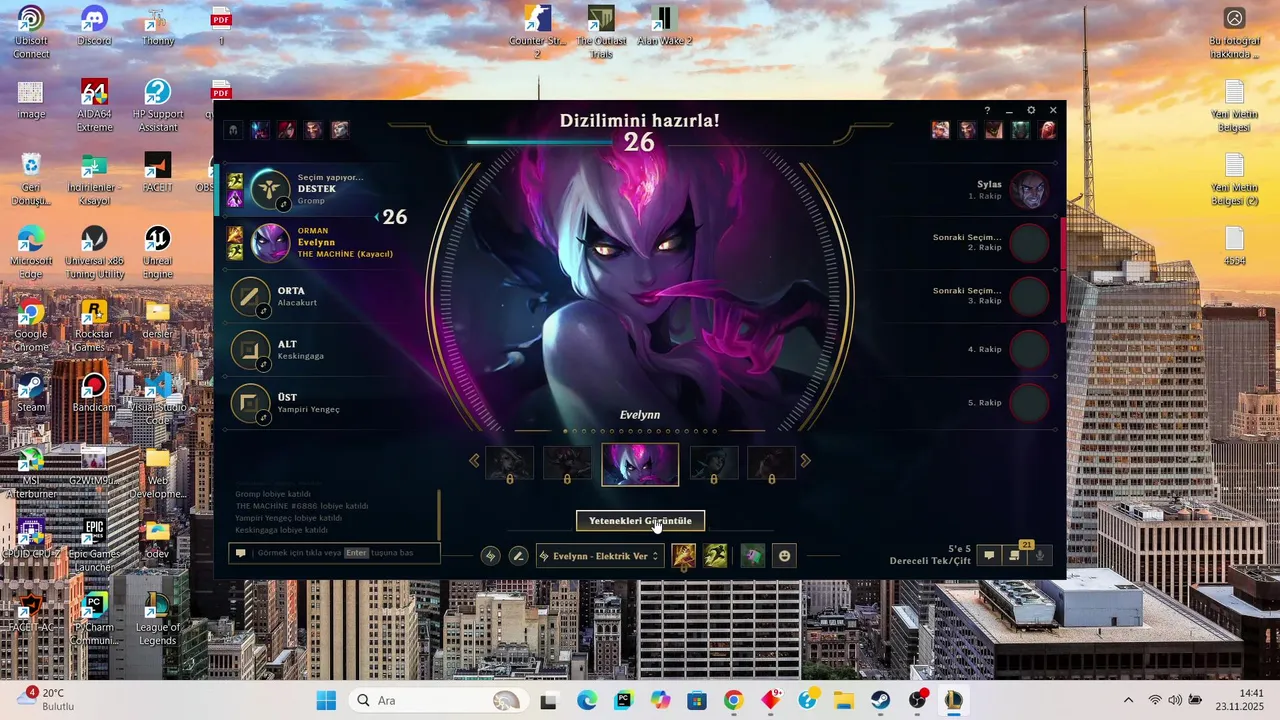The image size is (1280, 720).
Task: Open Steam from the taskbar
Action: pos(881,700)
